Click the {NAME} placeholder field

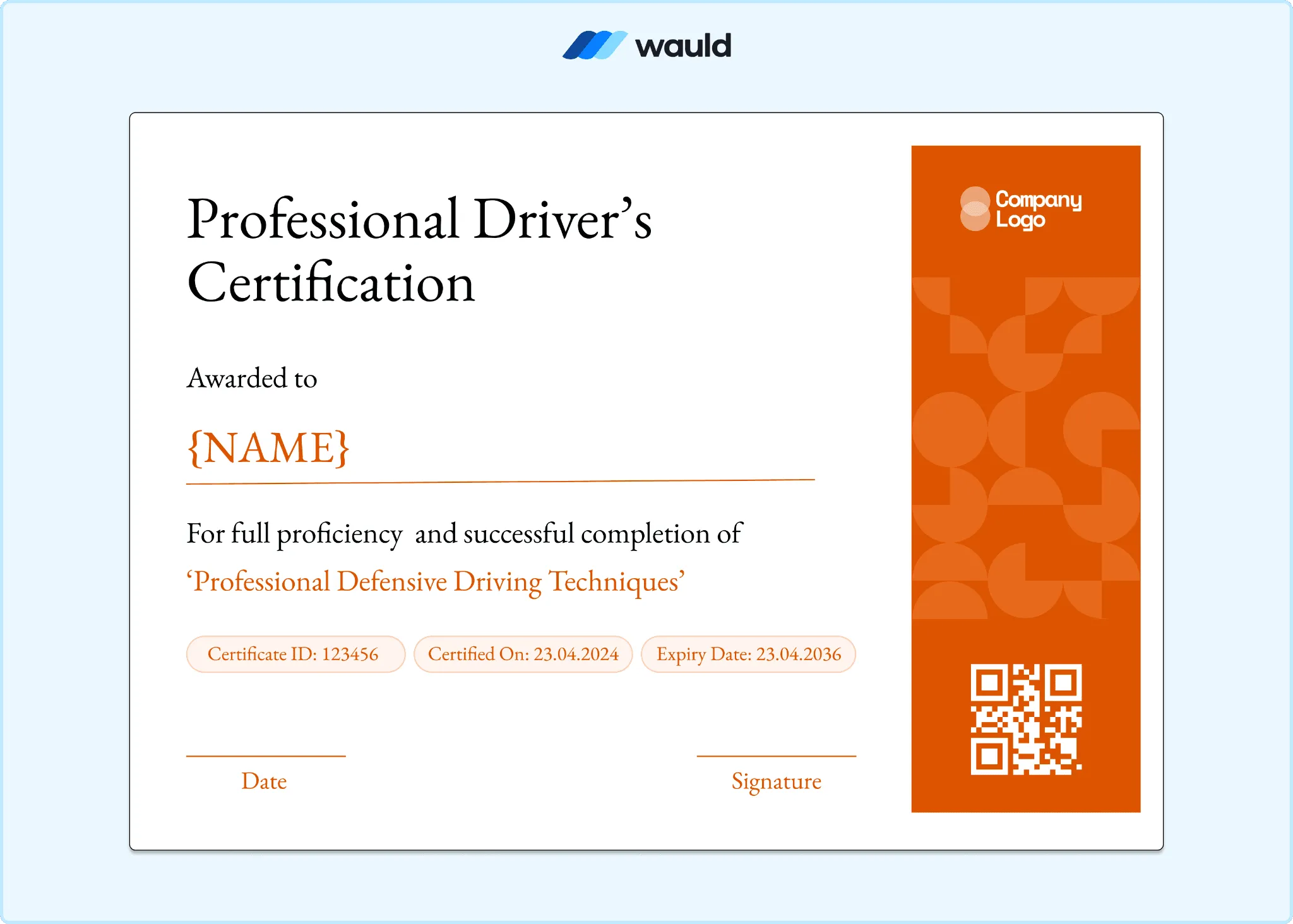268,448
